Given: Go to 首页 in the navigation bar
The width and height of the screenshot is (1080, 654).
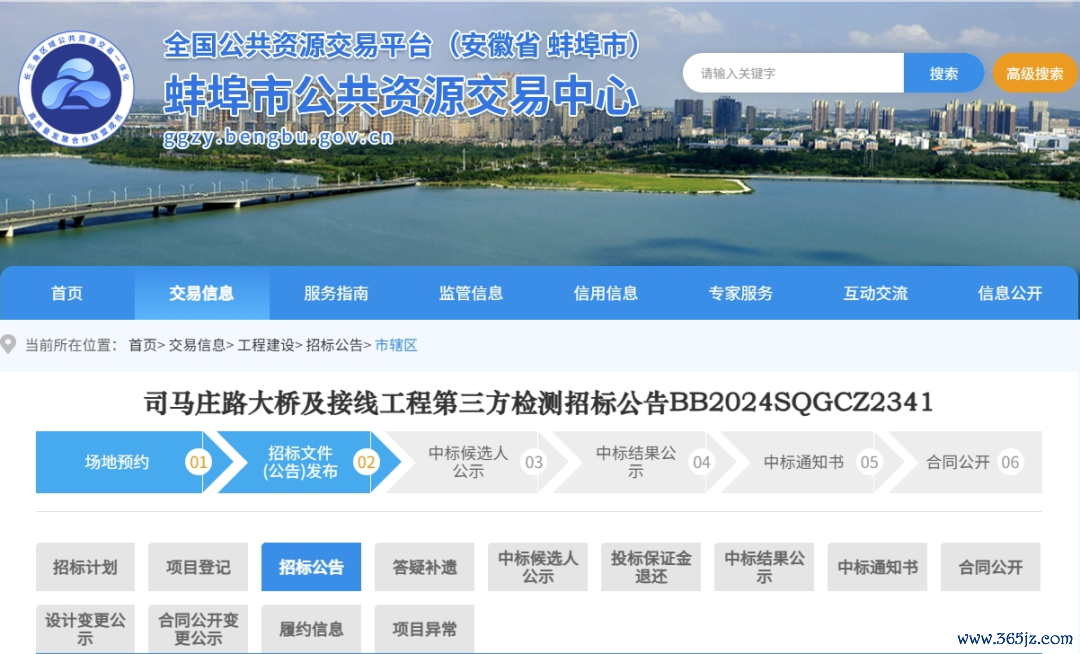Looking at the screenshot, I should coord(68,293).
